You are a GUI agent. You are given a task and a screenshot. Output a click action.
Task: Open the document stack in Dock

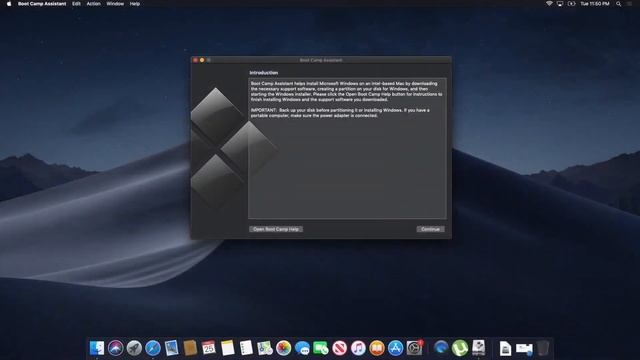pyautogui.click(x=505, y=348)
